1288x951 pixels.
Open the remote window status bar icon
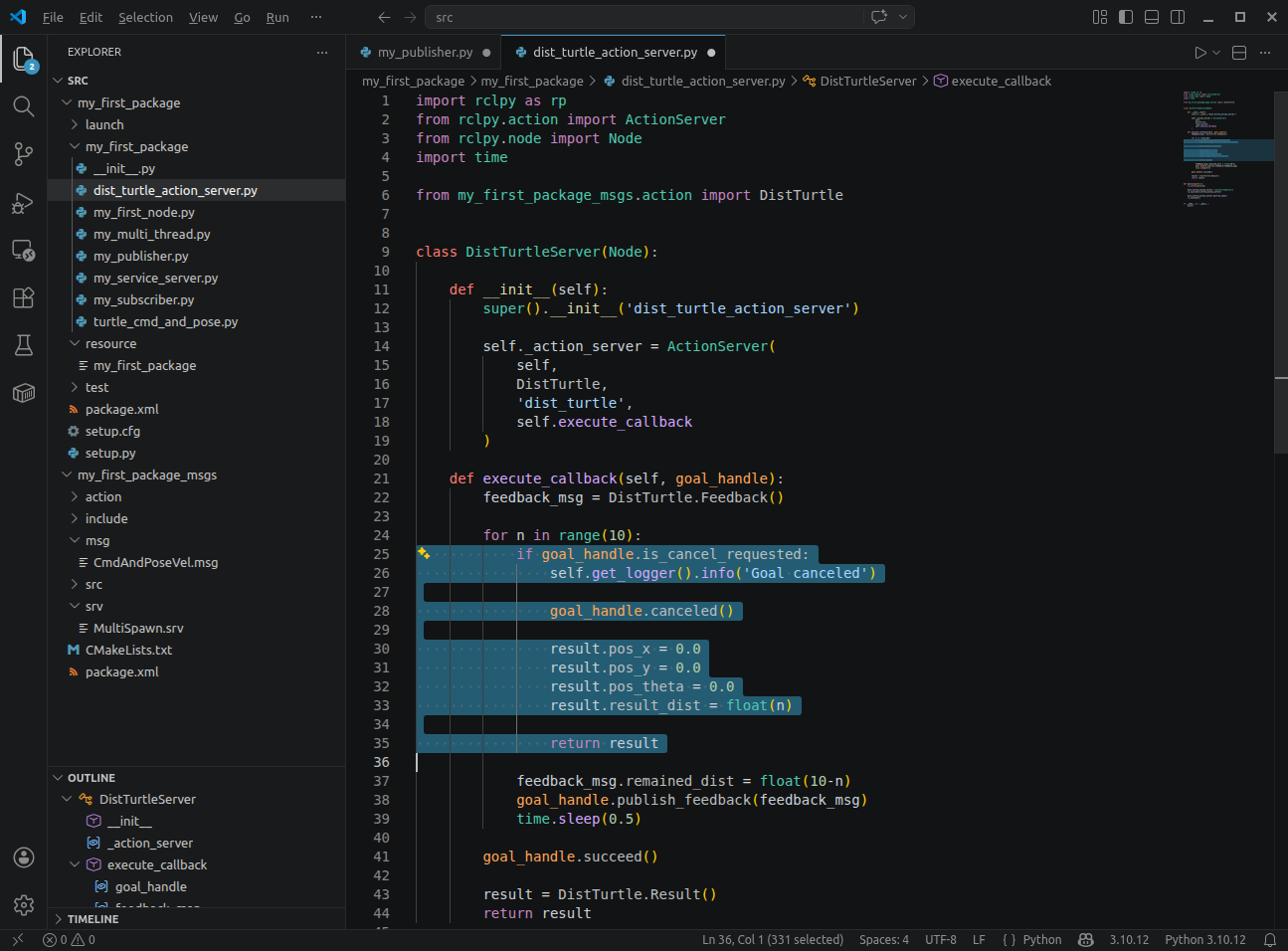[x=17, y=939]
